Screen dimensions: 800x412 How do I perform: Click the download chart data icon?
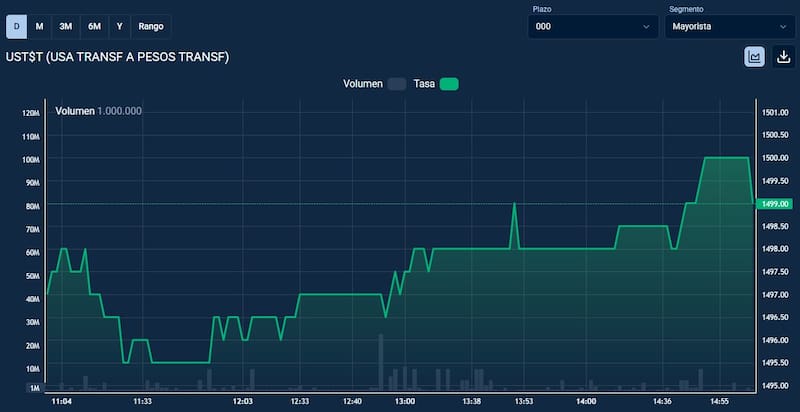click(783, 57)
